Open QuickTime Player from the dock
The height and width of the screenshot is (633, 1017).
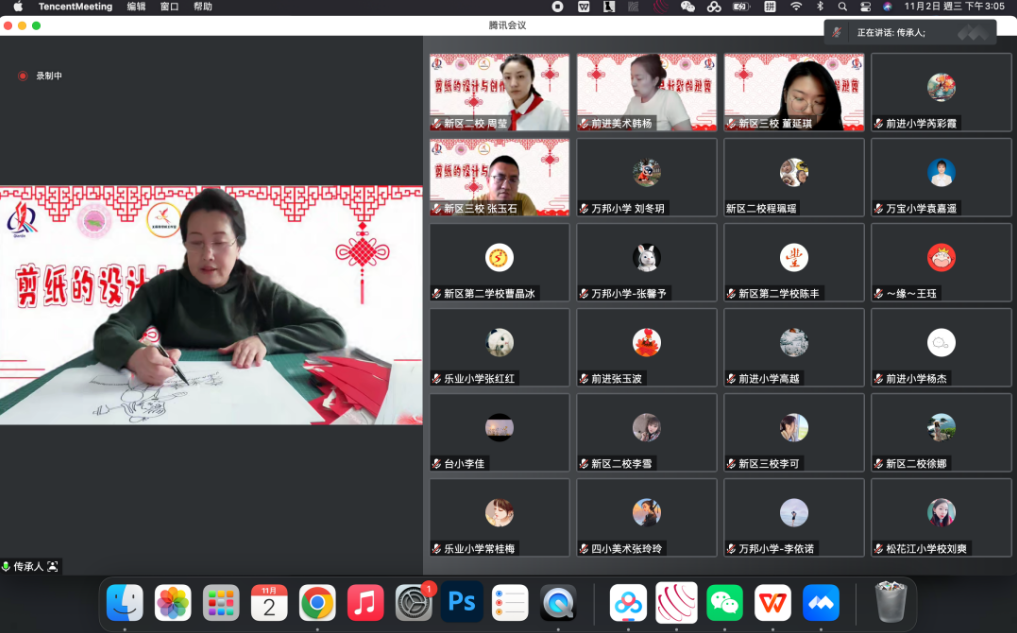coord(558,603)
